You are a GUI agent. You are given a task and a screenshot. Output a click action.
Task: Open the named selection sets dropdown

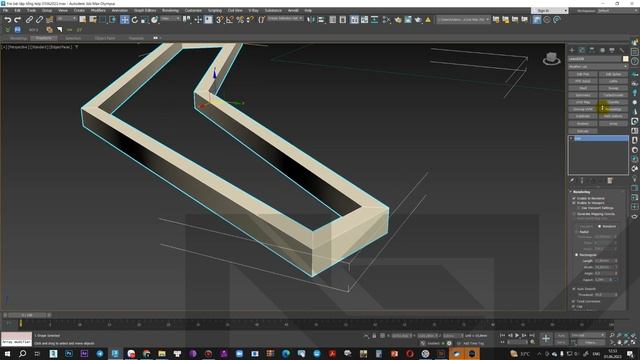pos(285,19)
